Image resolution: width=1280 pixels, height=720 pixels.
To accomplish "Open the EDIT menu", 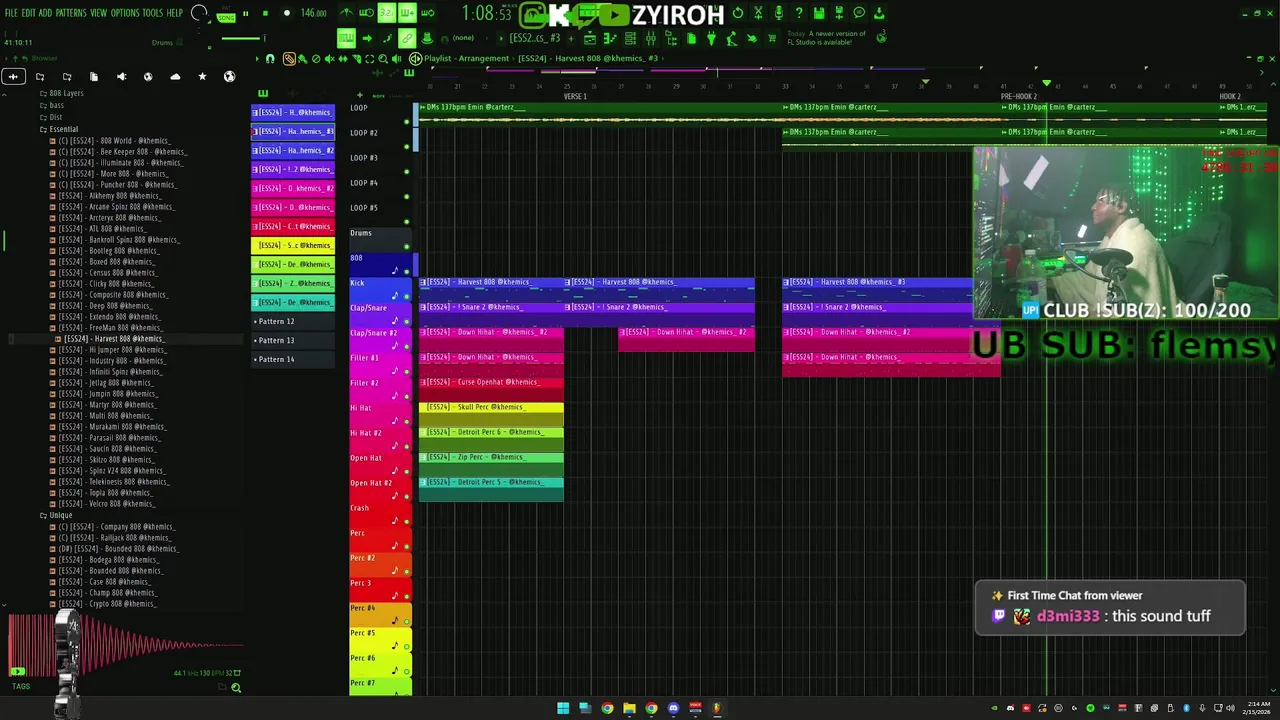I will pos(29,13).
